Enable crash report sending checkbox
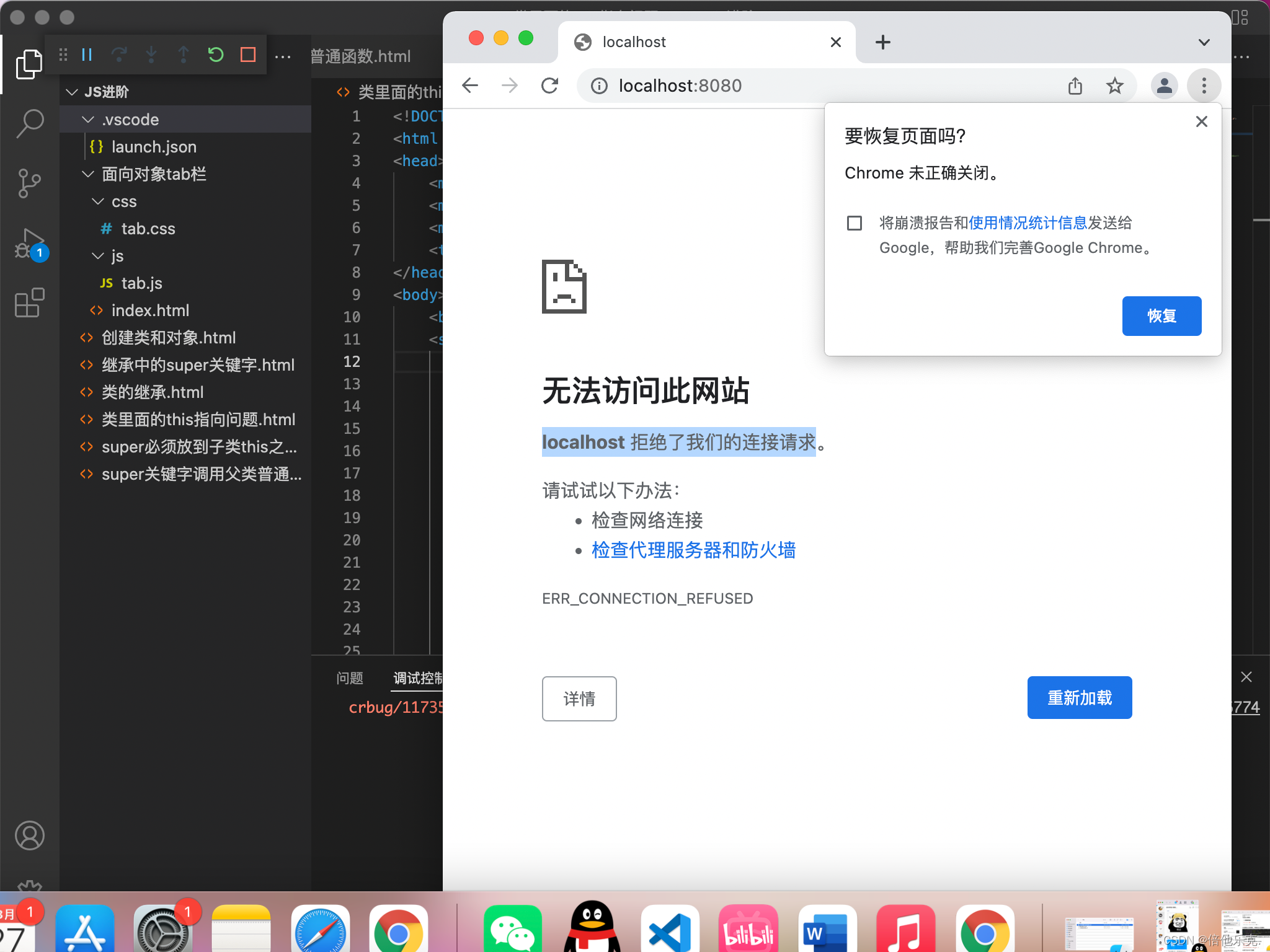This screenshot has height=952, width=1270. [x=854, y=223]
